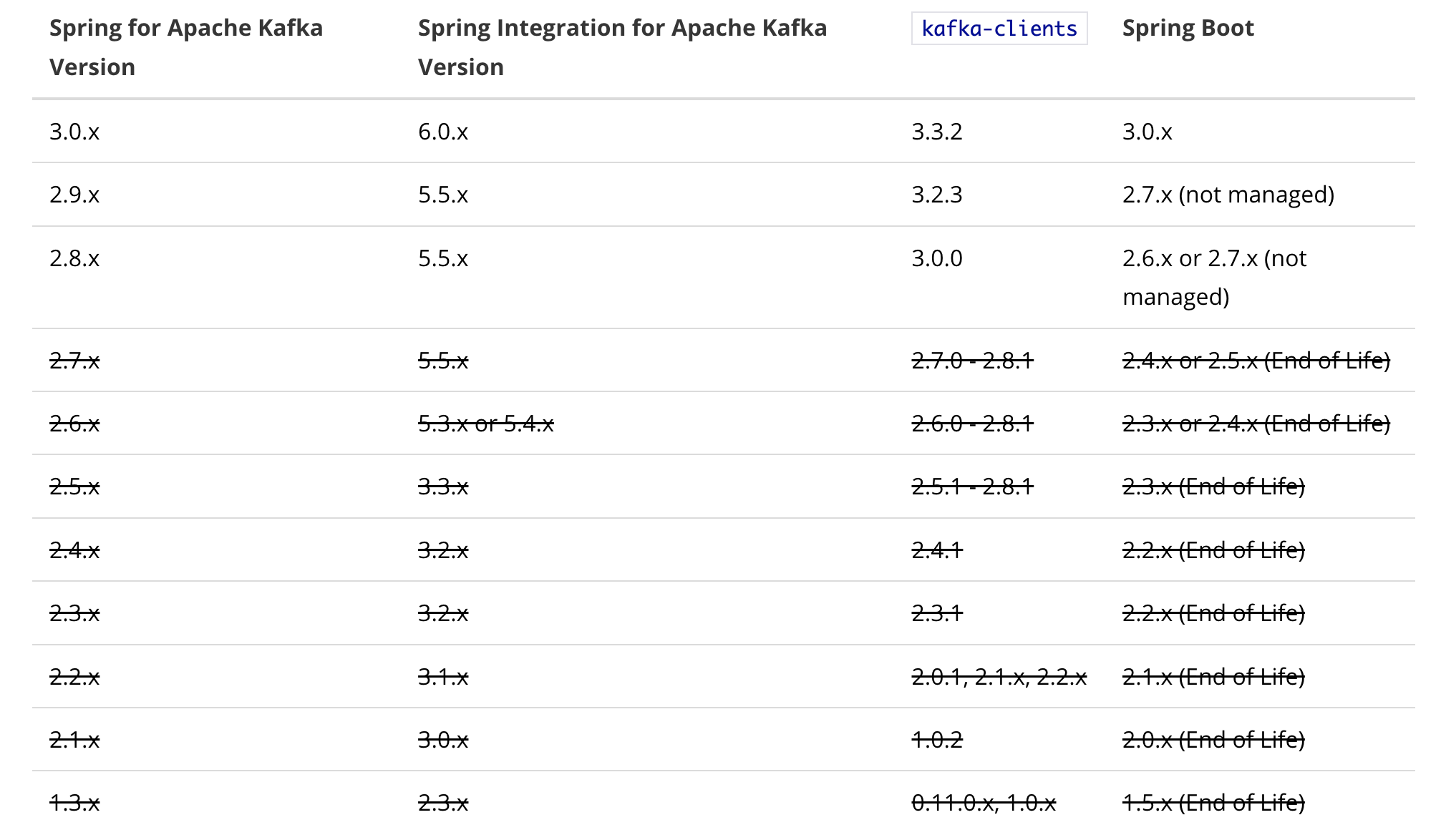Click the 1.5.x (End of Life) cell
The height and width of the screenshot is (840, 1446).
[1213, 803]
